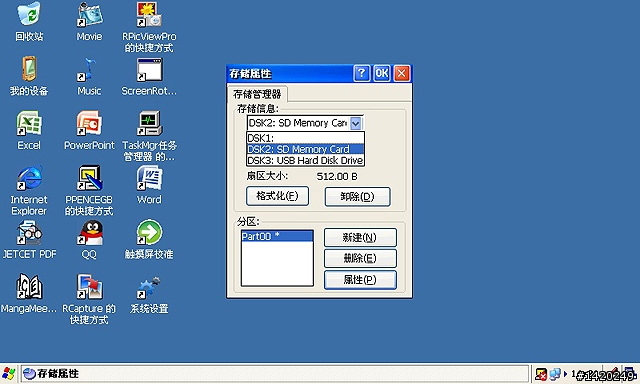Click the Properties 属性(P) button
Viewport: 640px width, 384px height.
pos(360,280)
